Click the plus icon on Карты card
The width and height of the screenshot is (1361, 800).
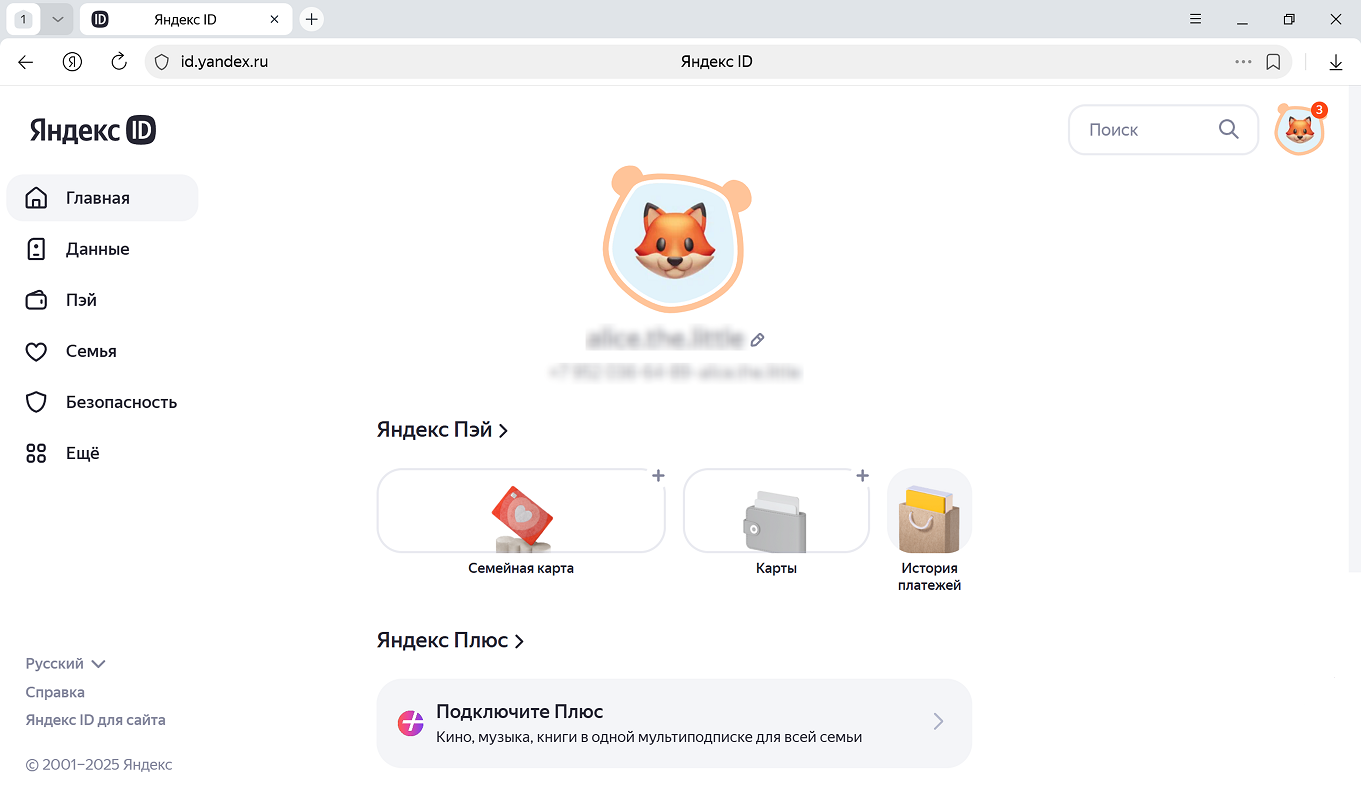[x=862, y=476]
